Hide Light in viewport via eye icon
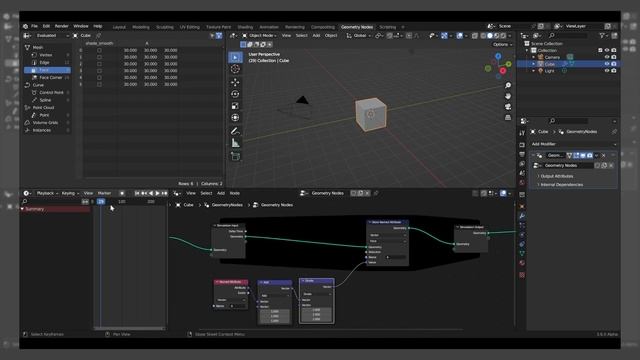Screen dimensions: 640x360 coord(607,71)
